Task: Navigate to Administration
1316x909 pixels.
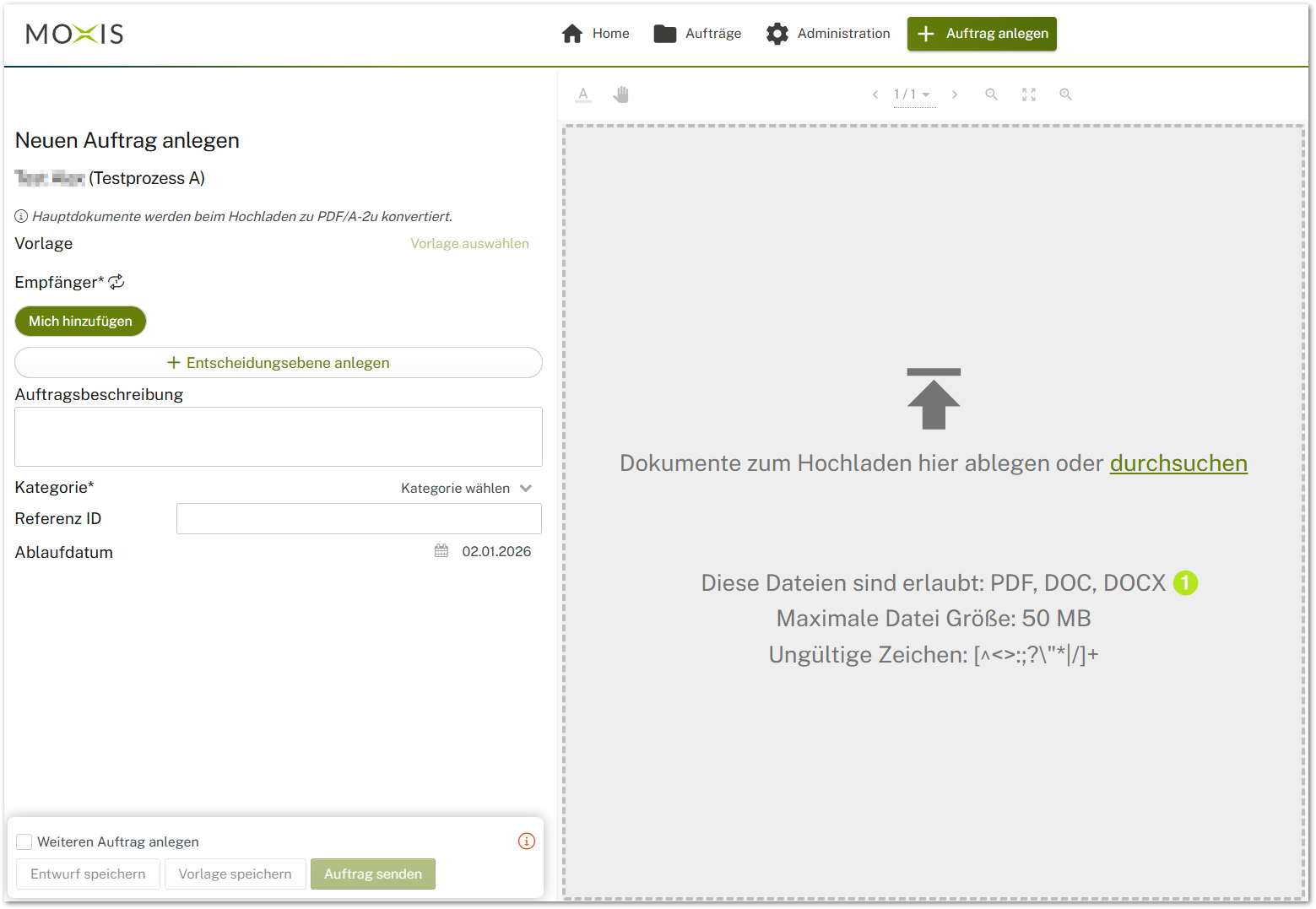Action: 828,34
